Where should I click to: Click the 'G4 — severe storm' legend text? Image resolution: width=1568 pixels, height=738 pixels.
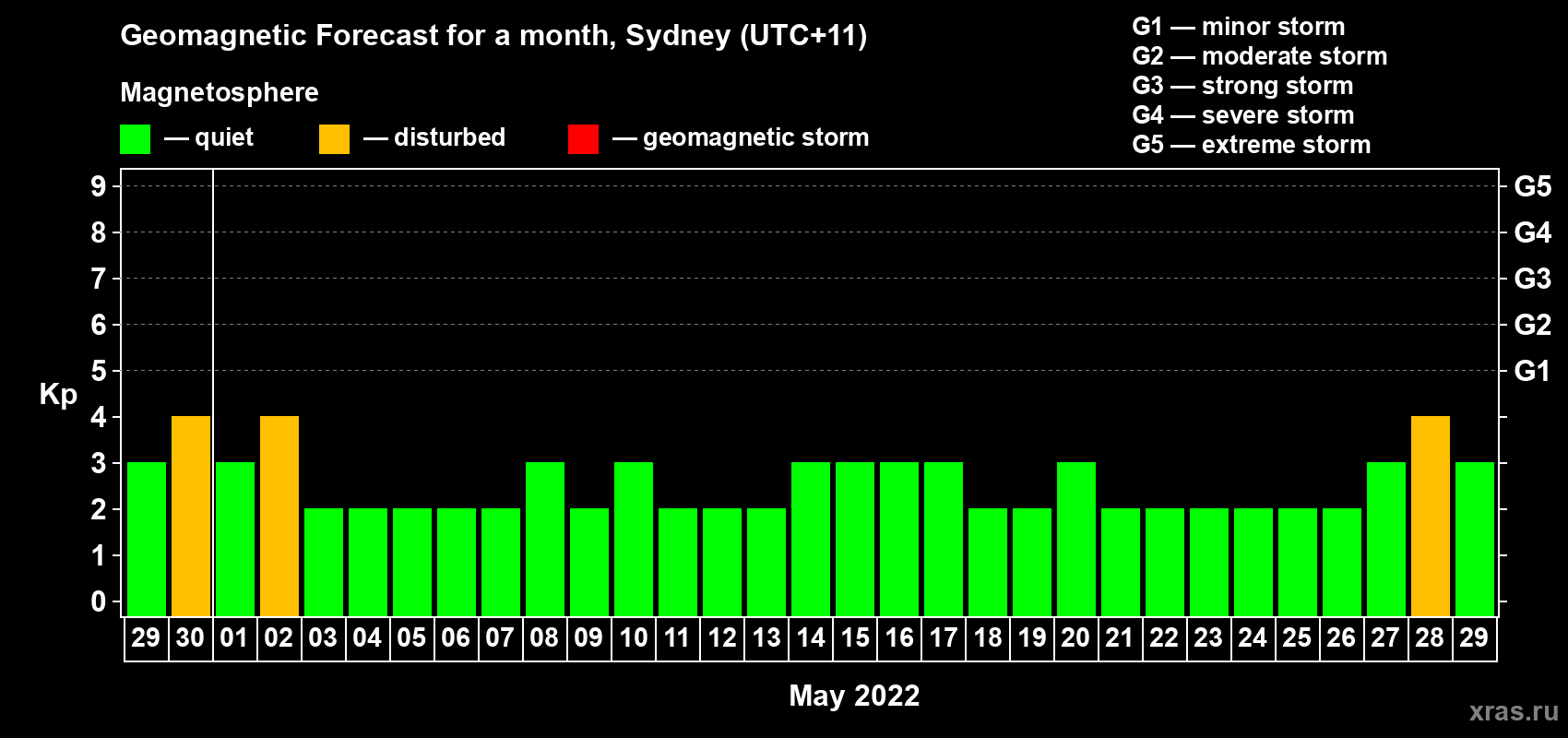pos(1243,115)
